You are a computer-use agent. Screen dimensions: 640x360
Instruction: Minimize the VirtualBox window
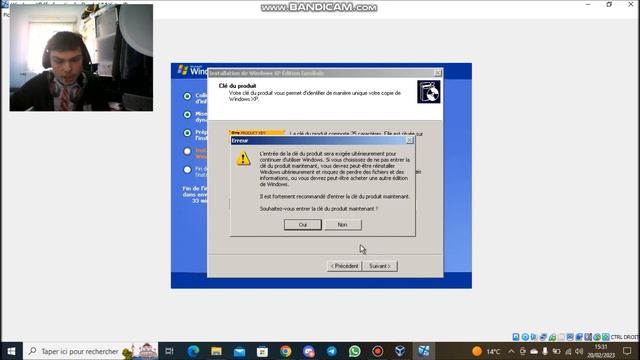coord(588,4)
